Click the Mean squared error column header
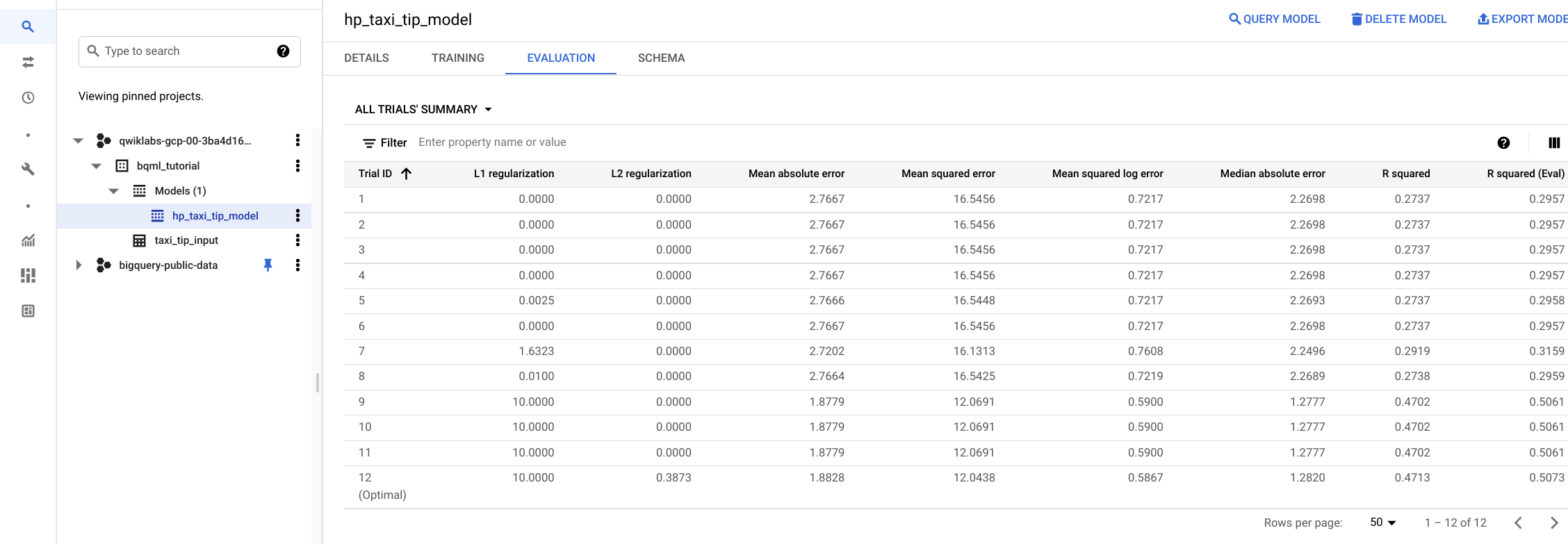1568x544 pixels. click(948, 174)
